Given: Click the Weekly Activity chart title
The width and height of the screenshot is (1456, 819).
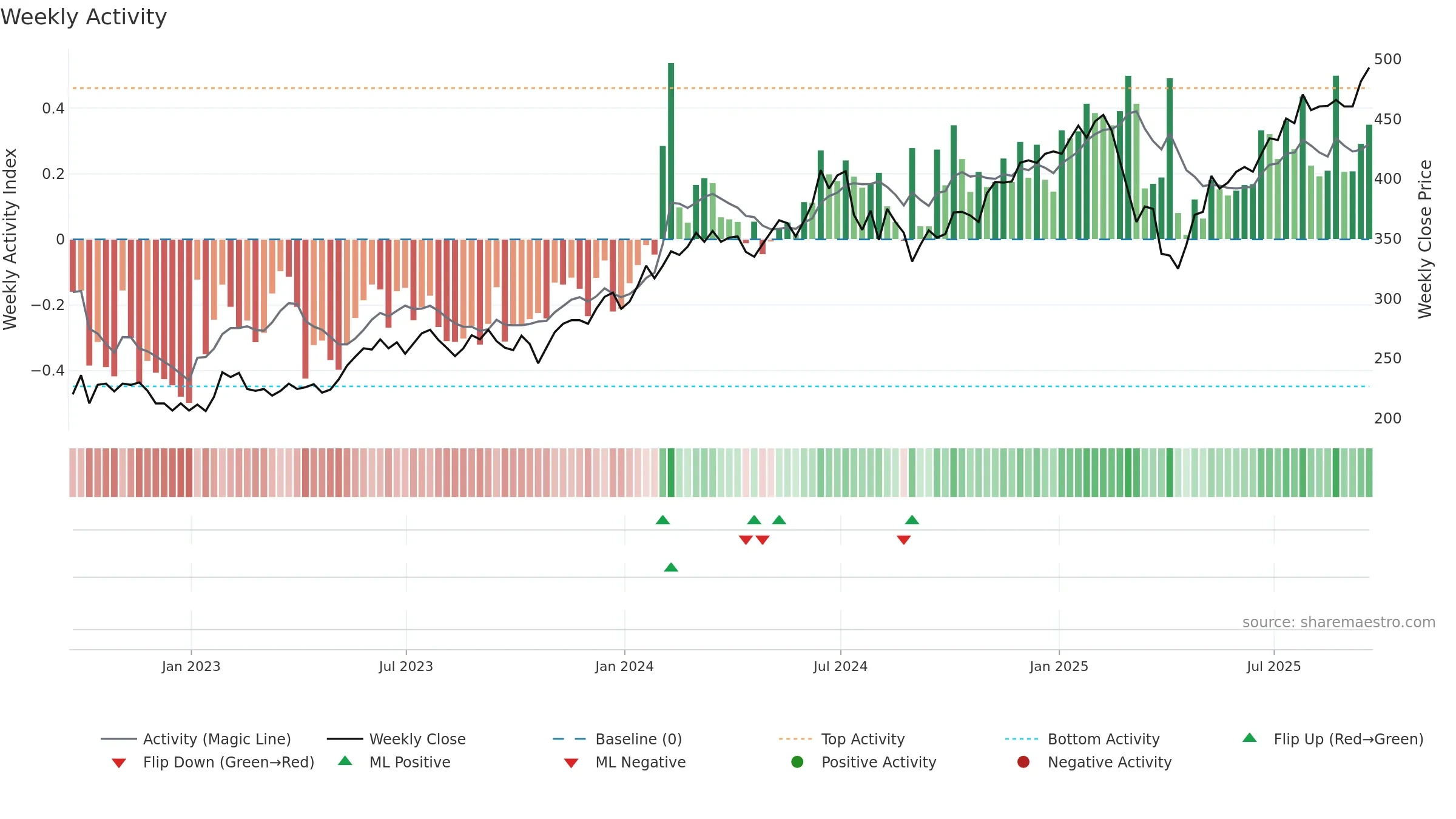Looking at the screenshot, I should click(x=84, y=17).
